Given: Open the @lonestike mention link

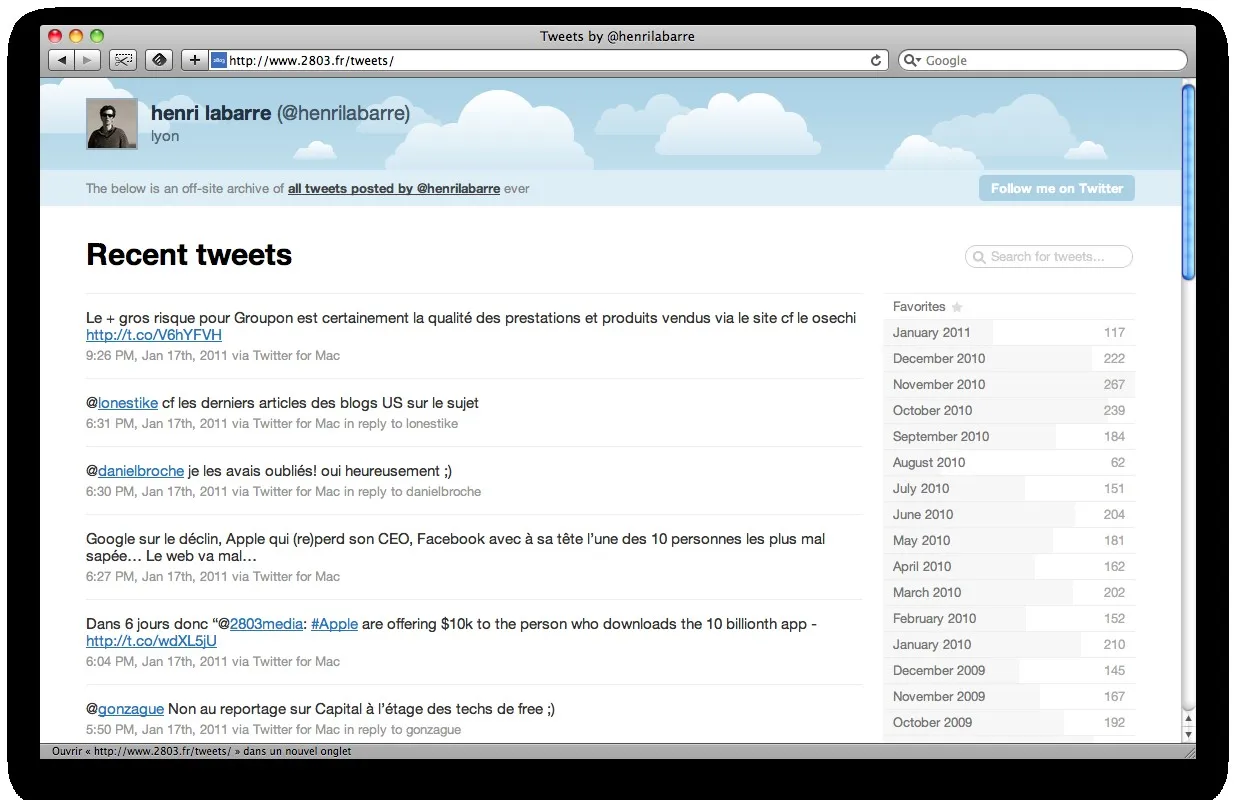Looking at the screenshot, I should tap(128, 403).
